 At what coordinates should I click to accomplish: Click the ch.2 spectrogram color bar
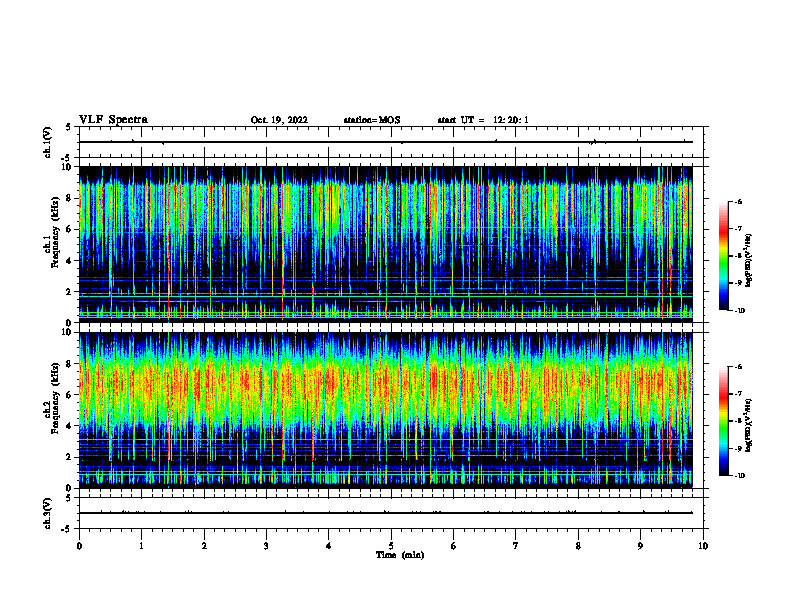[724, 421]
